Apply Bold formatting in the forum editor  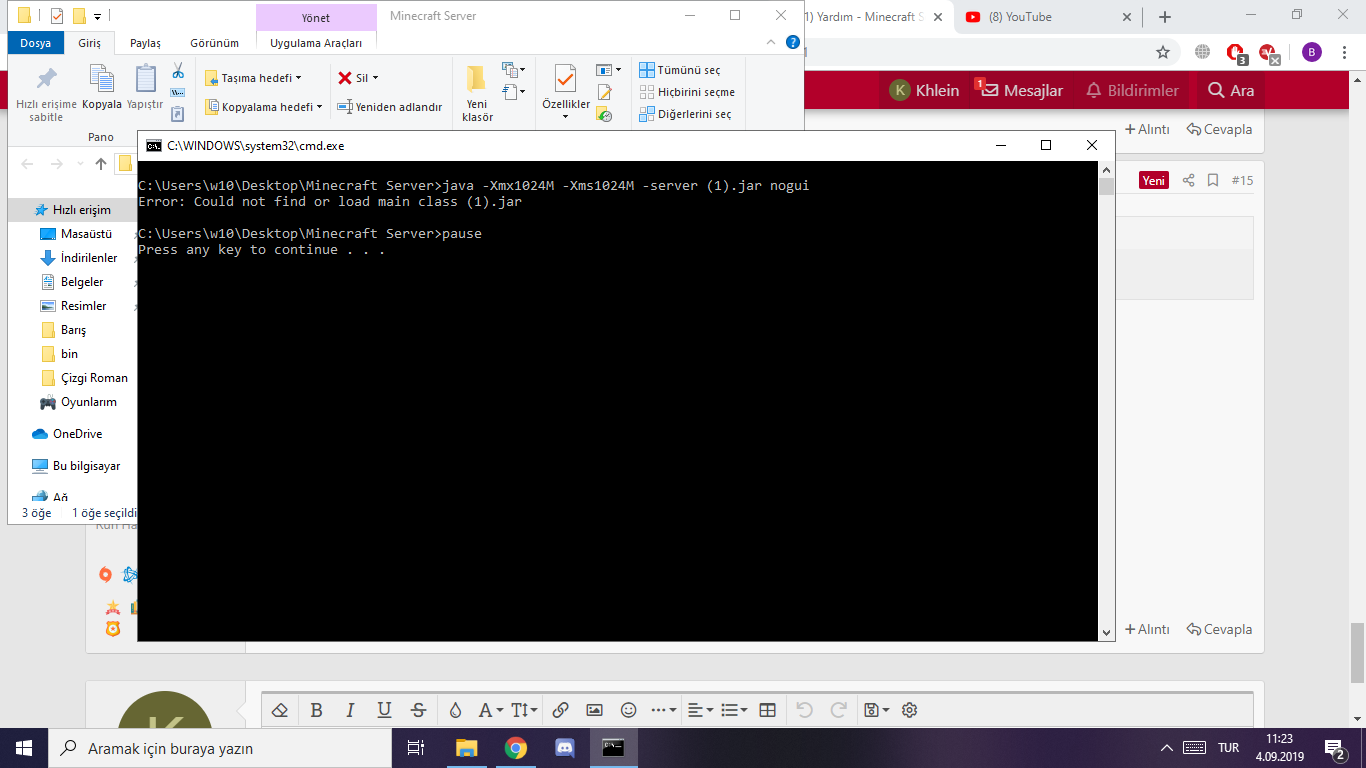coord(316,710)
